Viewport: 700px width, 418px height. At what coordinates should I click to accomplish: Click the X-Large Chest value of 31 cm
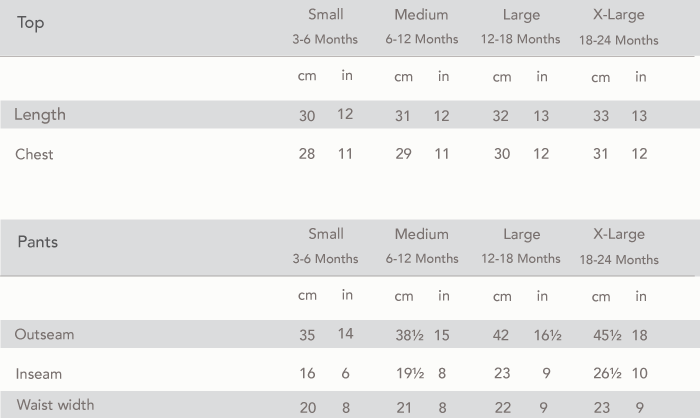[x=600, y=154]
